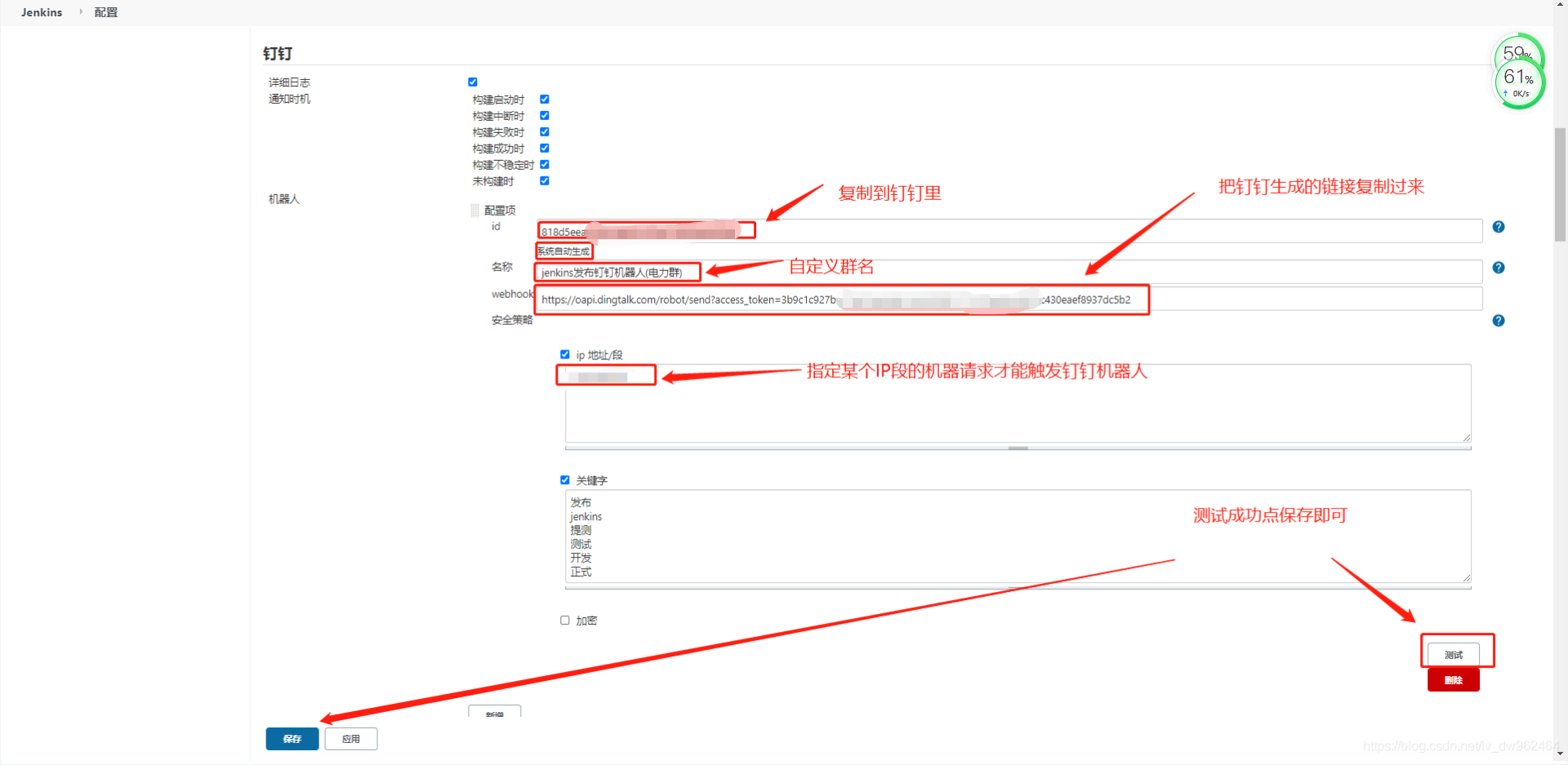Toggle 关键字 security option
Viewport: 1568px width, 765px height.
point(565,480)
